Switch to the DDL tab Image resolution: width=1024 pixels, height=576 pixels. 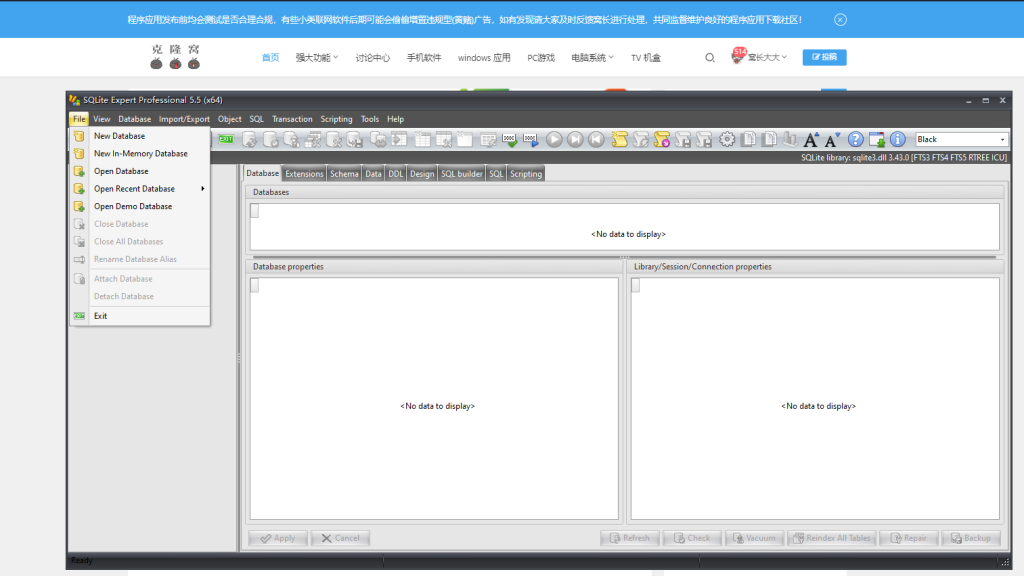click(x=396, y=174)
